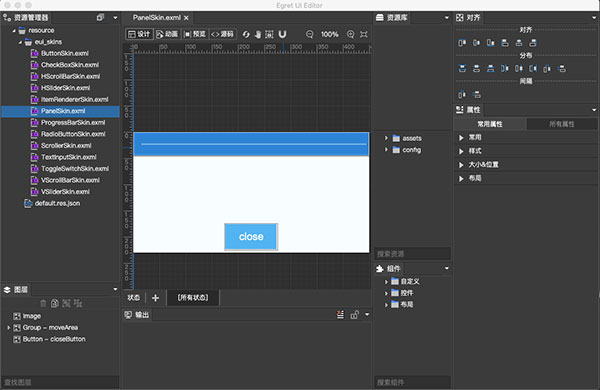The image size is (600, 390).
Task: Click the 搜索组件 search components field
Action: pyautogui.click(x=412, y=382)
